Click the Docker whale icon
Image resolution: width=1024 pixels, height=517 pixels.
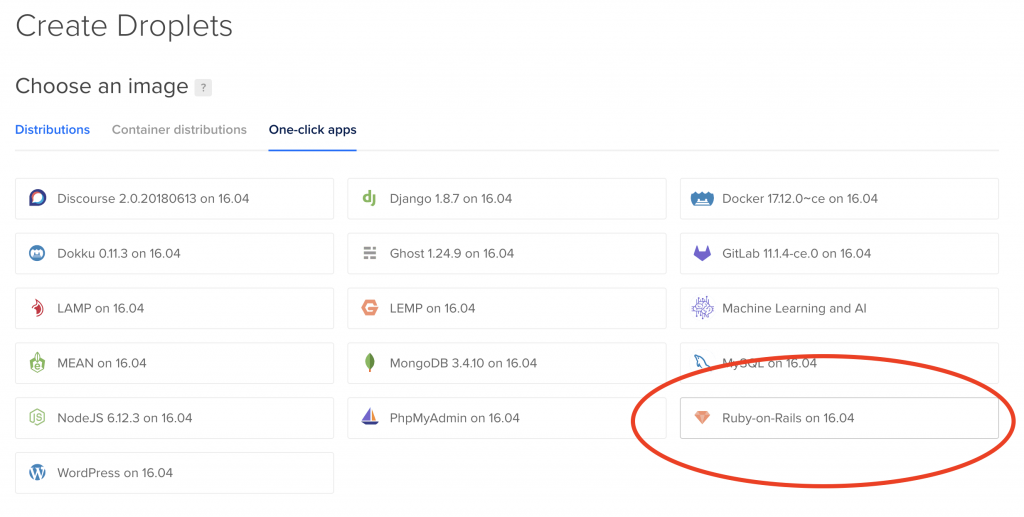click(702, 198)
